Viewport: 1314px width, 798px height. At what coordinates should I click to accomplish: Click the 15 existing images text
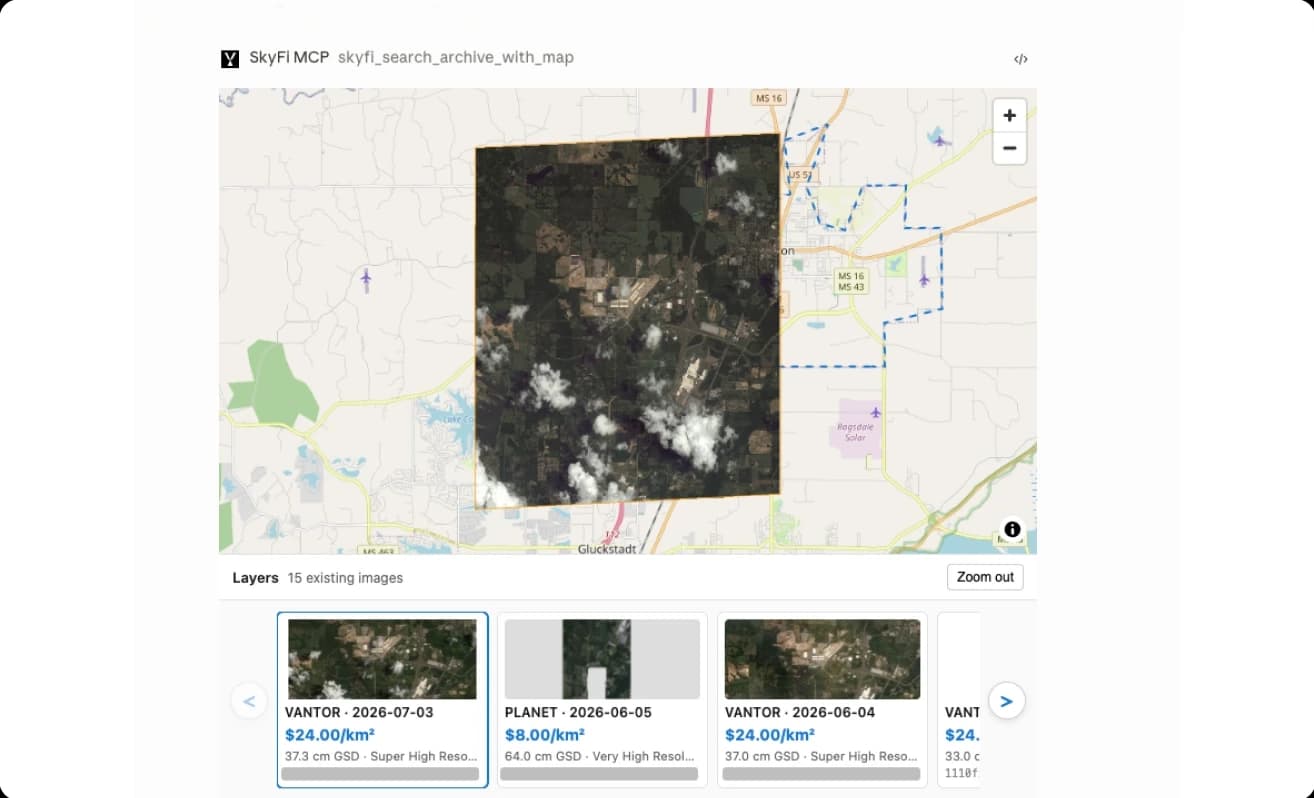tap(345, 578)
